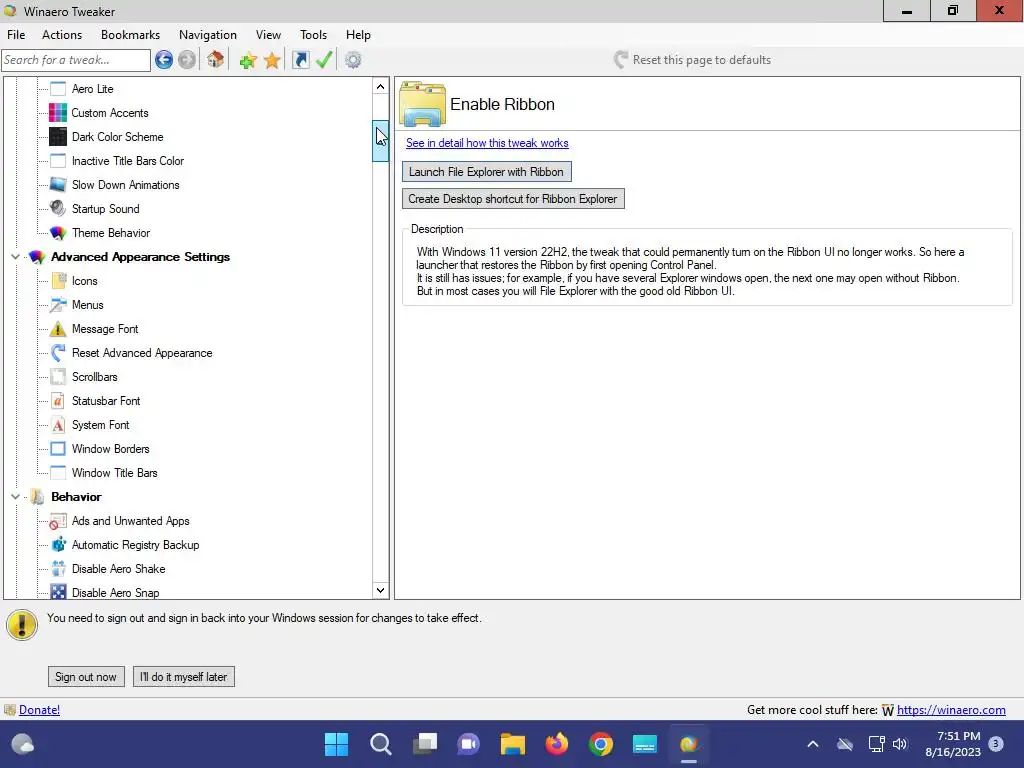Click the export shortcut arrow toolbar icon

pos(300,60)
